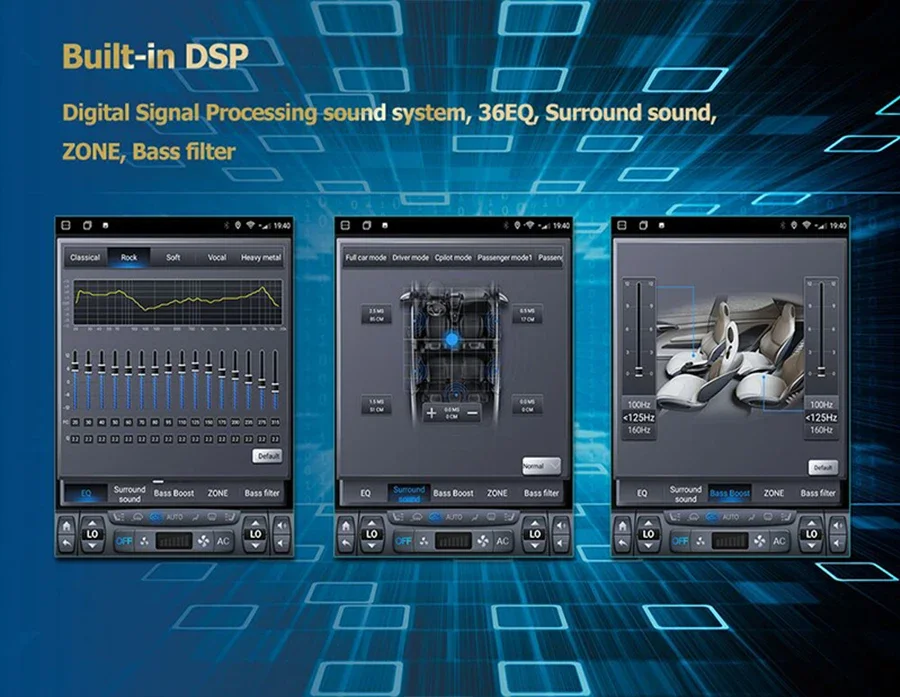This screenshot has height=697, width=900.
Task: Tap the minus icon under the car diagram
Action: (x=472, y=413)
